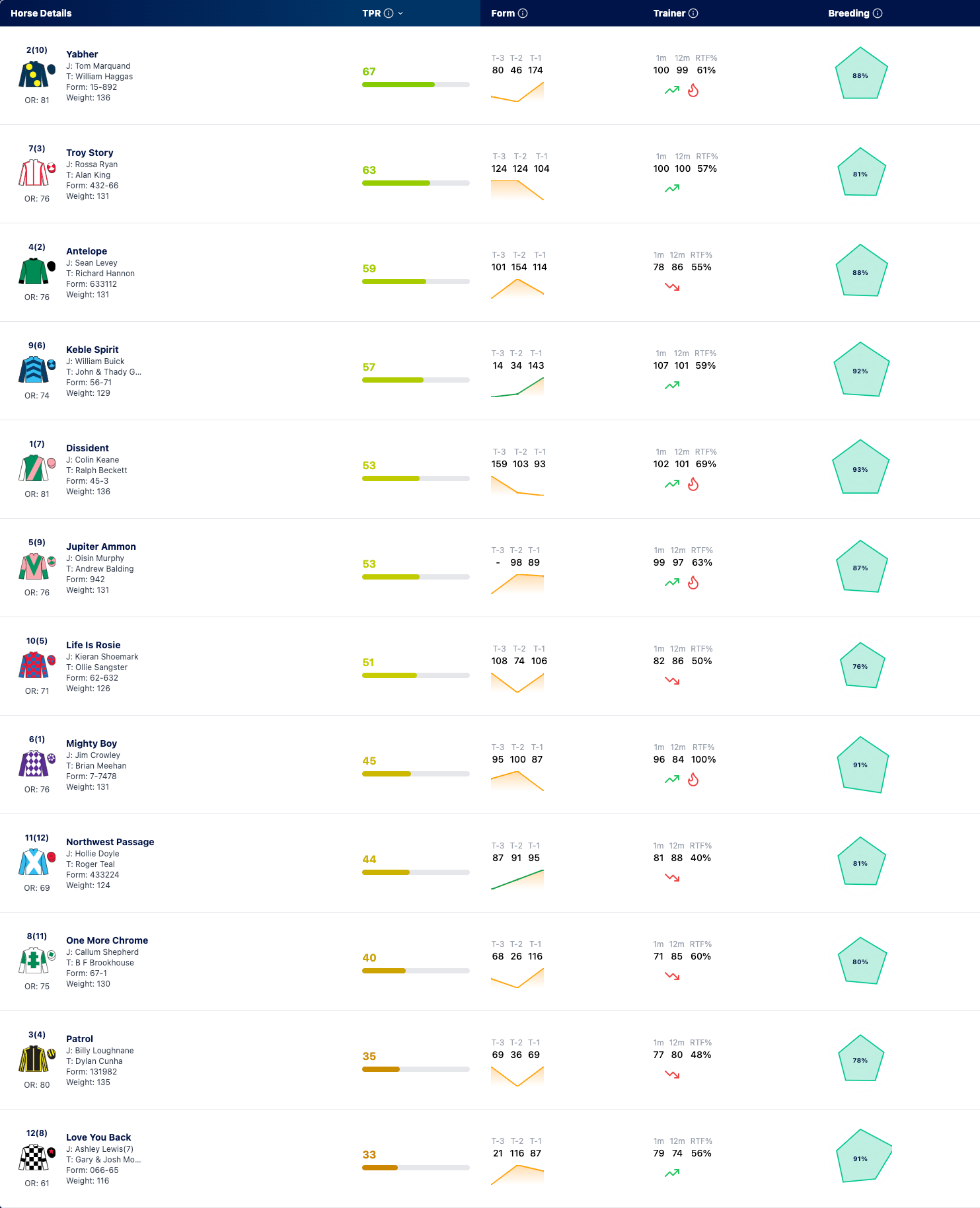Open the Yabher horse name link

(x=82, y=54)
